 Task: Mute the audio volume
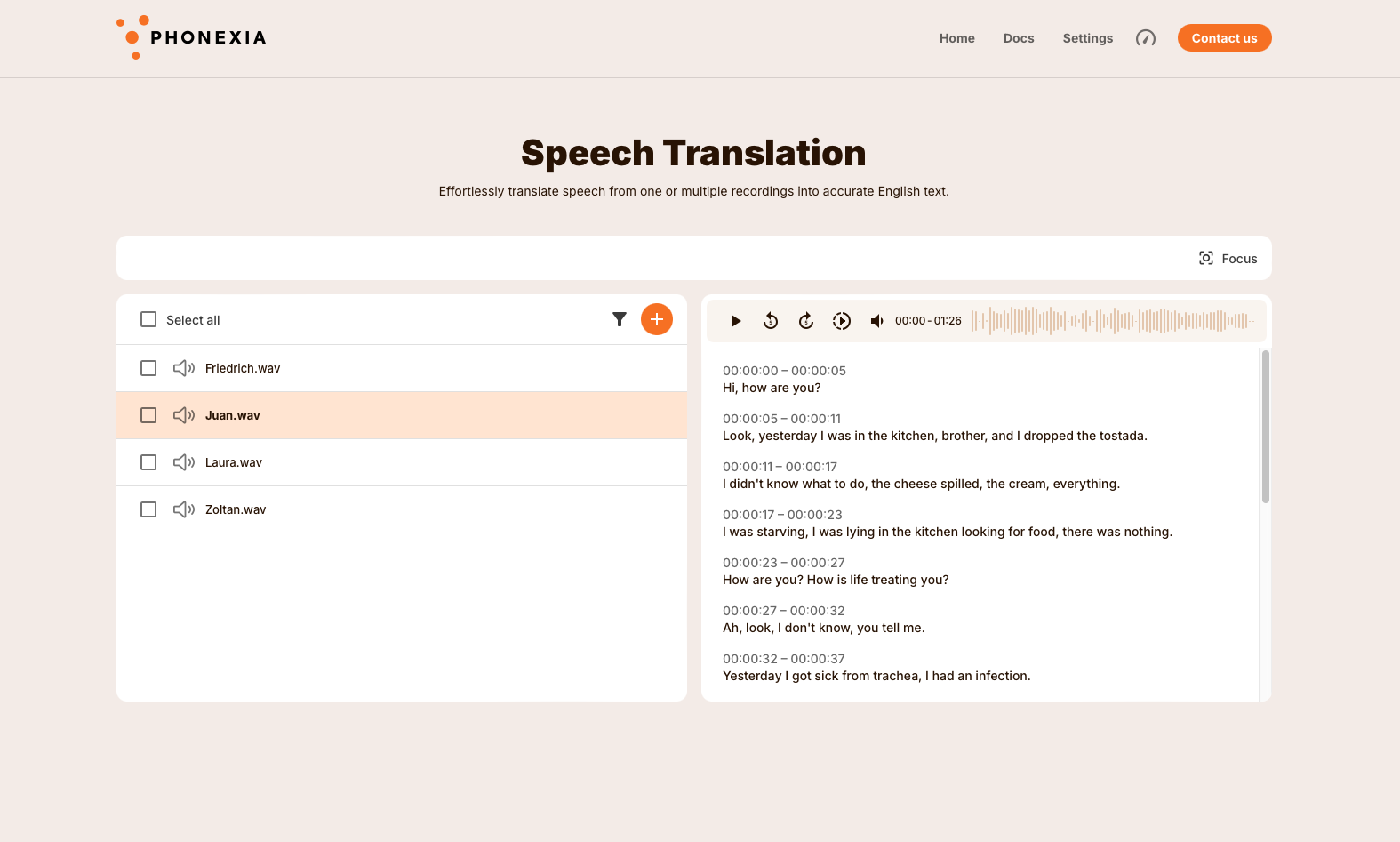click(x=877, y=321)
